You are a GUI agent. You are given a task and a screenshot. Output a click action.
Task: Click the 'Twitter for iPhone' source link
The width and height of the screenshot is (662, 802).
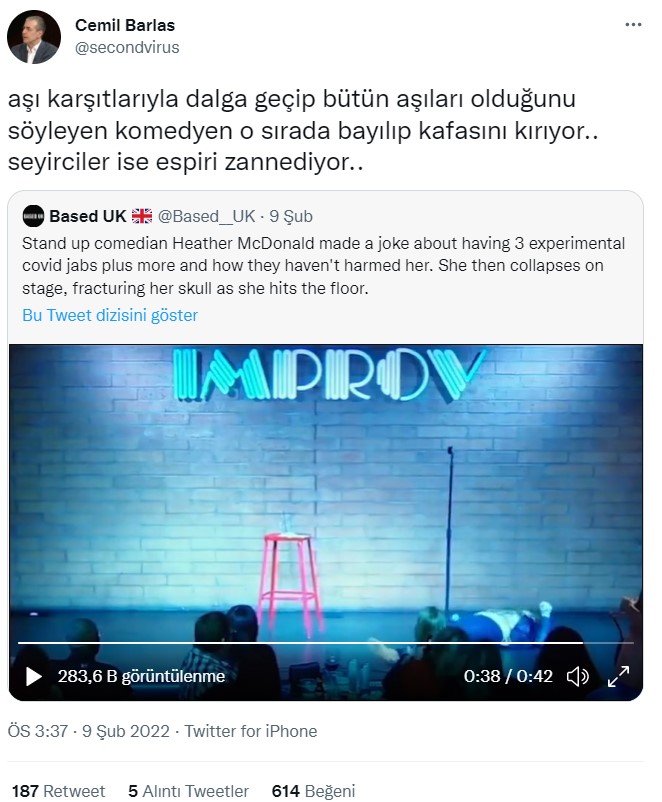[x=251, y=731]
